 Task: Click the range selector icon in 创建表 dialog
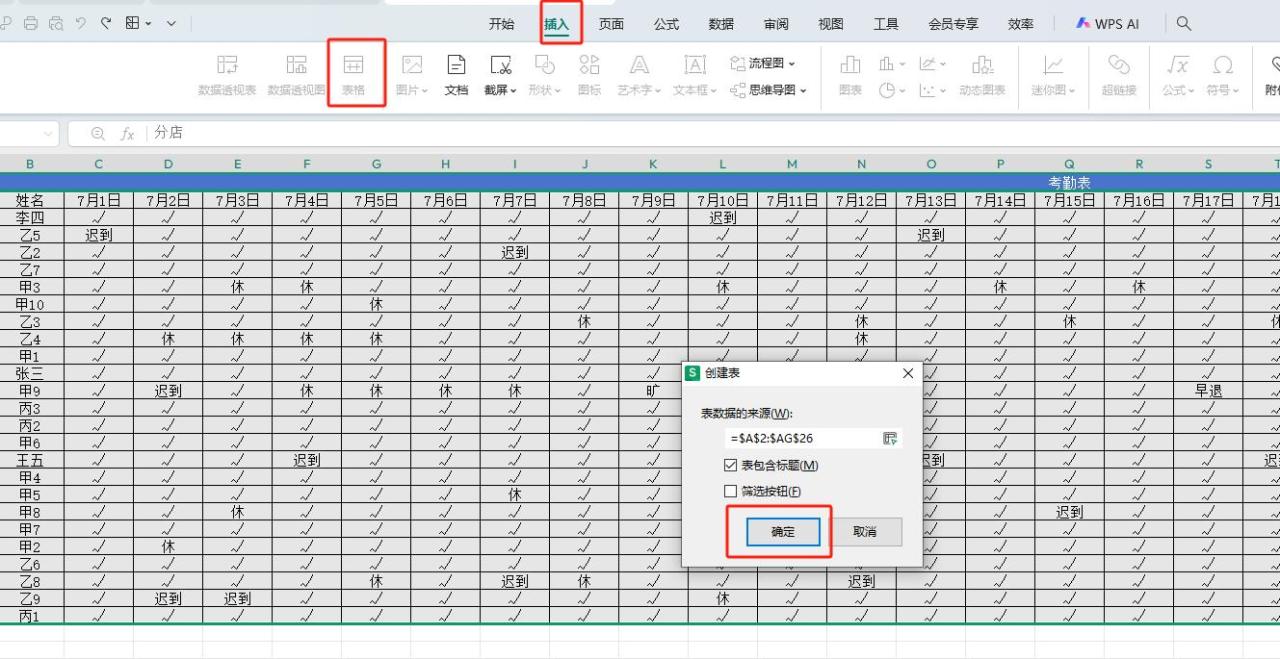(x=890, y=438)
